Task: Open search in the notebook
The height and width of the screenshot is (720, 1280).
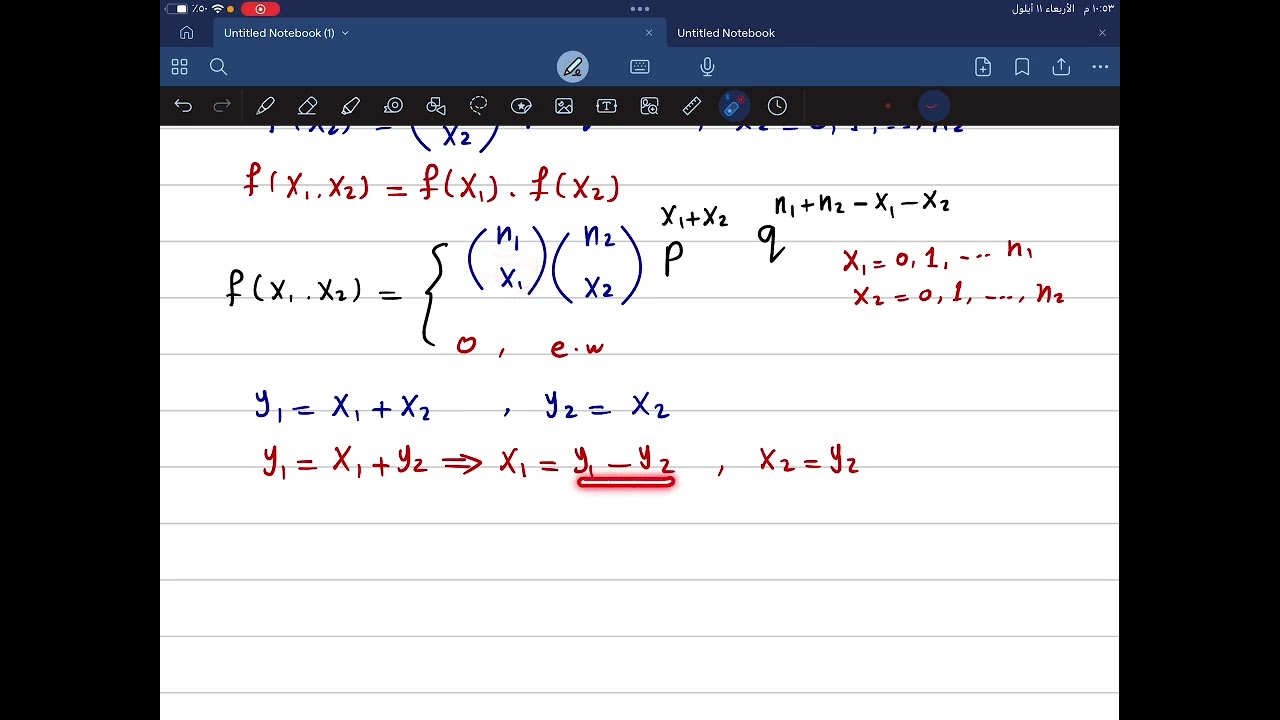Action: (218, 67)
